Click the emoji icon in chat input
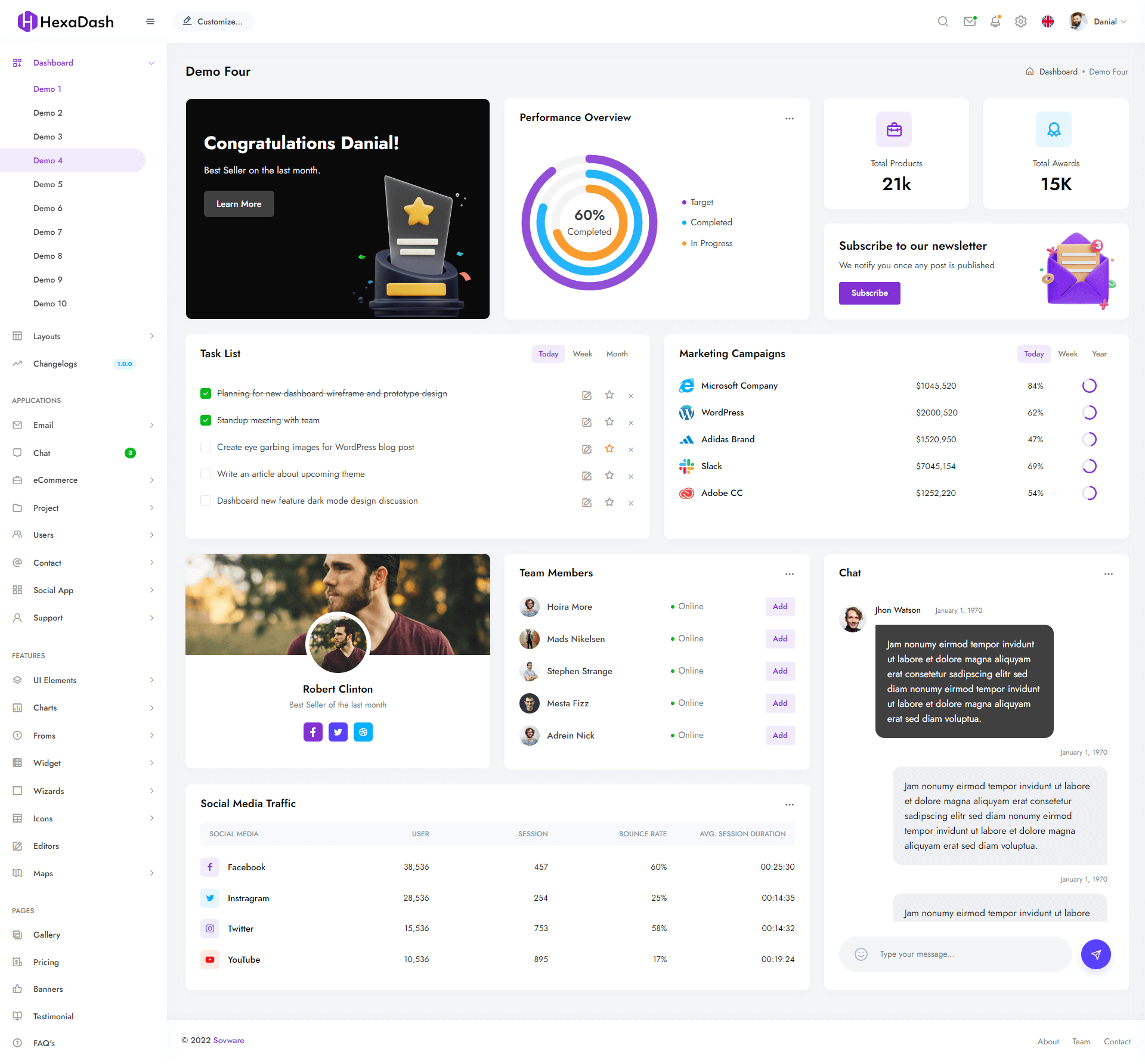Screen dimensions: 1145x1064 (861, 954)
